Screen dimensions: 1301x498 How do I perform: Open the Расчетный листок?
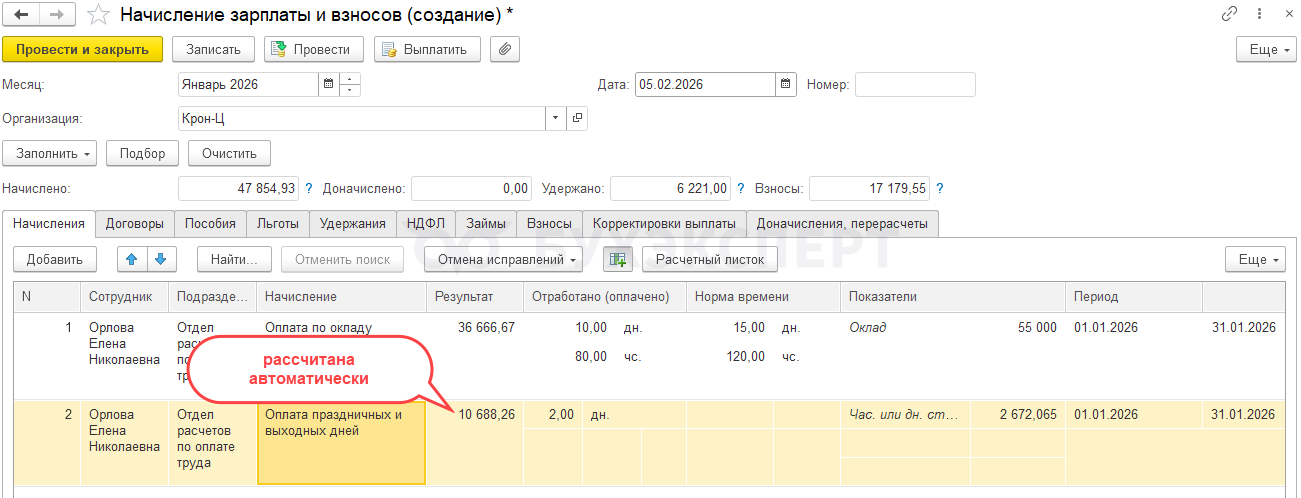click(x=710, y=259)
